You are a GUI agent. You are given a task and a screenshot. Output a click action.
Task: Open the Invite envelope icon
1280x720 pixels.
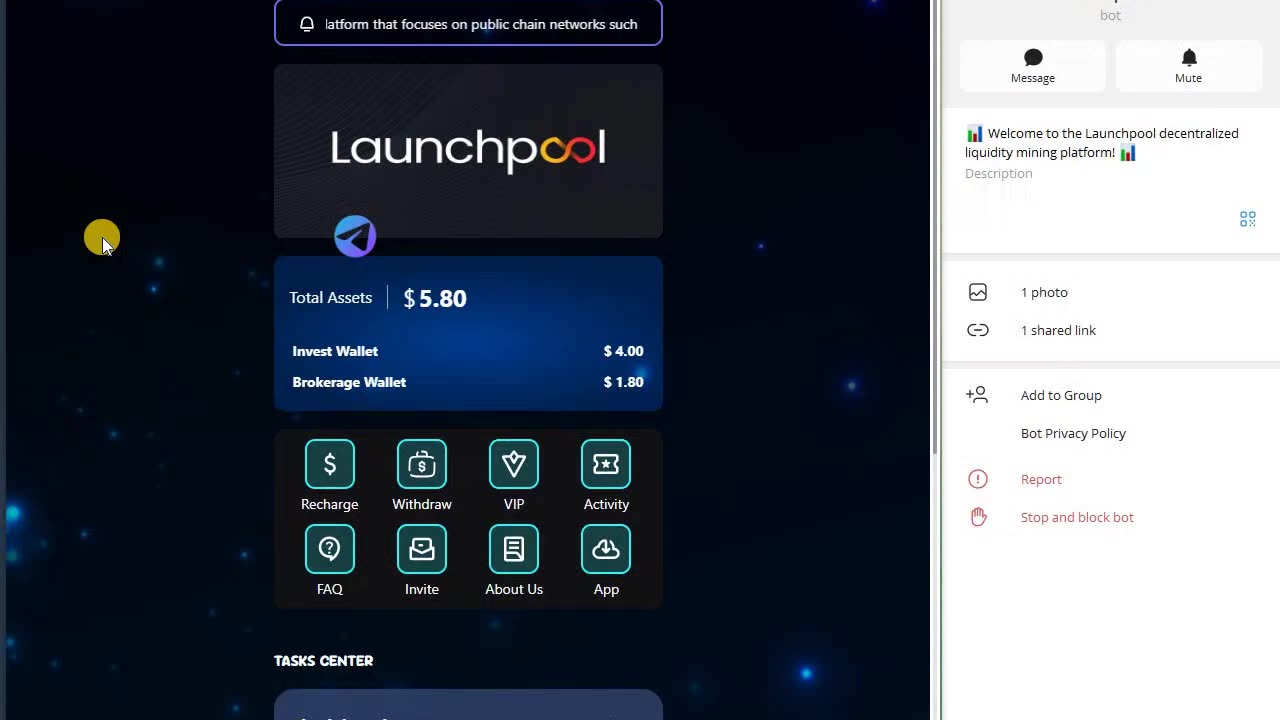[x=422, y=549]
